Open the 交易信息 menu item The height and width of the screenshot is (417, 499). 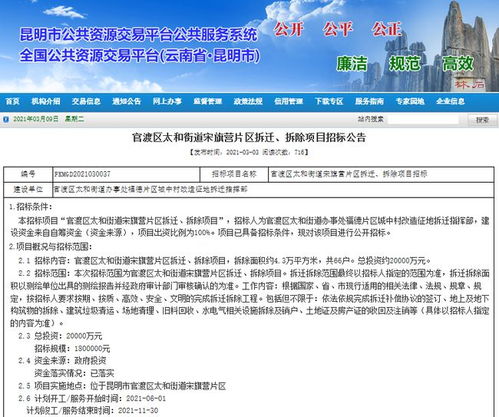[86, 101]
